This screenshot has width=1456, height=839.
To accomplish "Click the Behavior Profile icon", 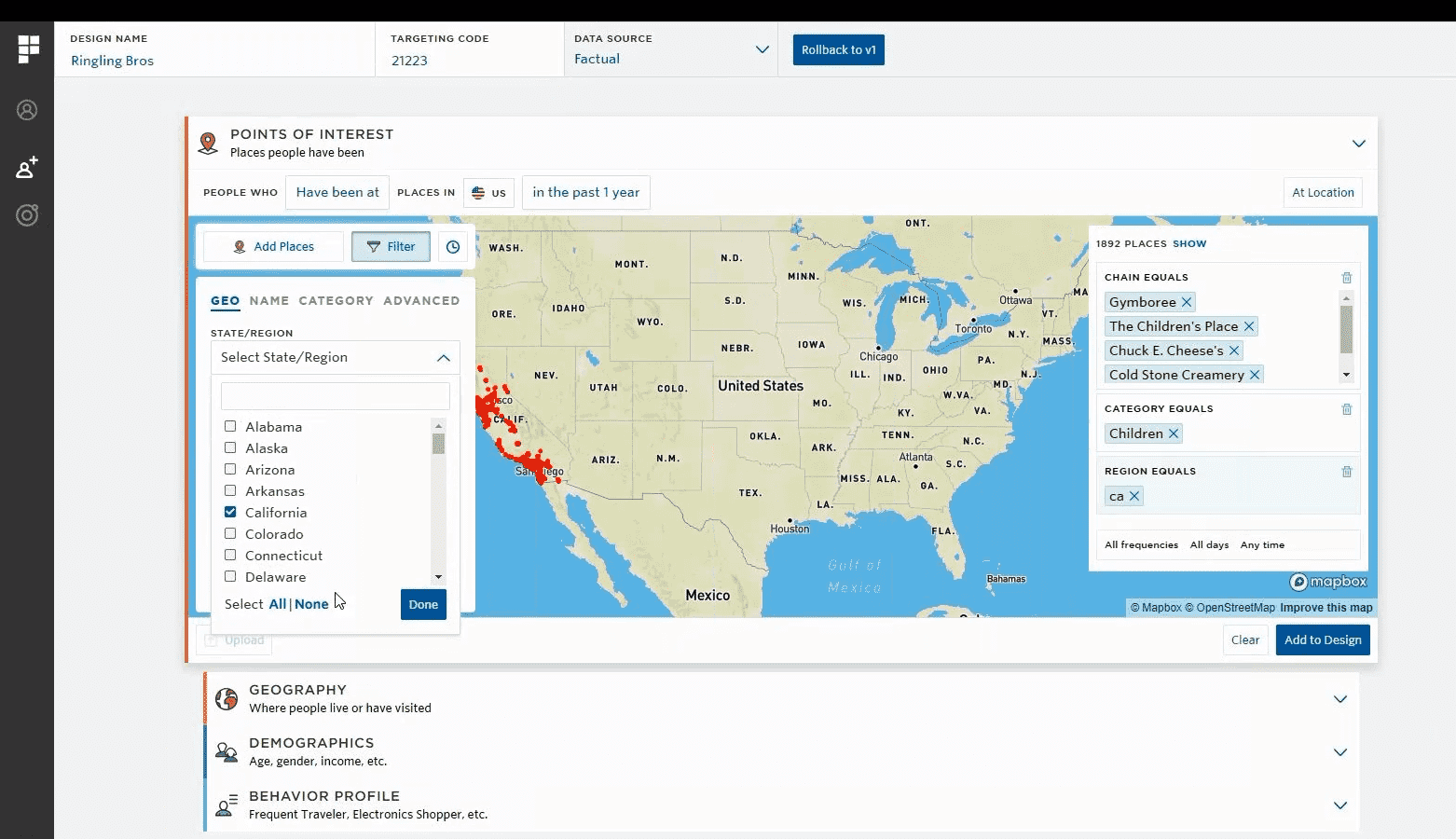I will coord(227,805).
